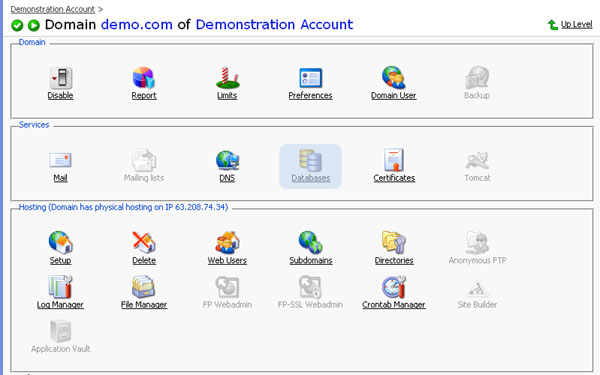Open the File Manager icon

[143, 287]
